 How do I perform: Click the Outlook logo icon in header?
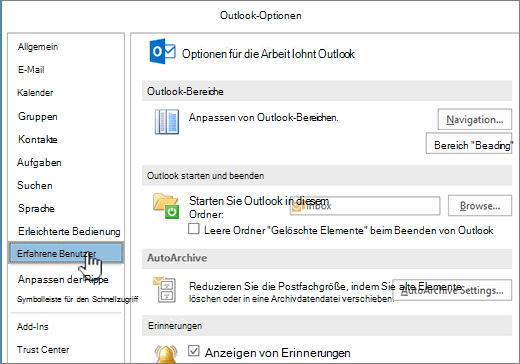tap(162, 51)
